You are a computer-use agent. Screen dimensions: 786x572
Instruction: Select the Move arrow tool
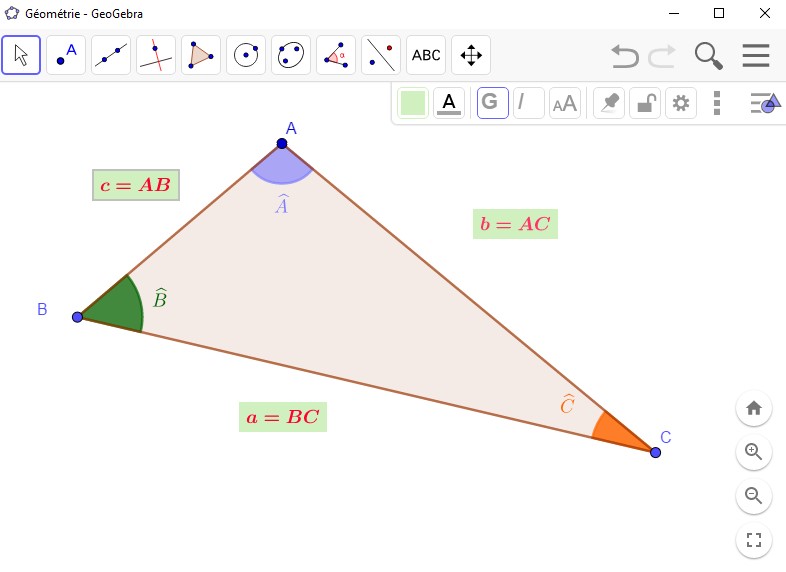(x=21, y=55)
